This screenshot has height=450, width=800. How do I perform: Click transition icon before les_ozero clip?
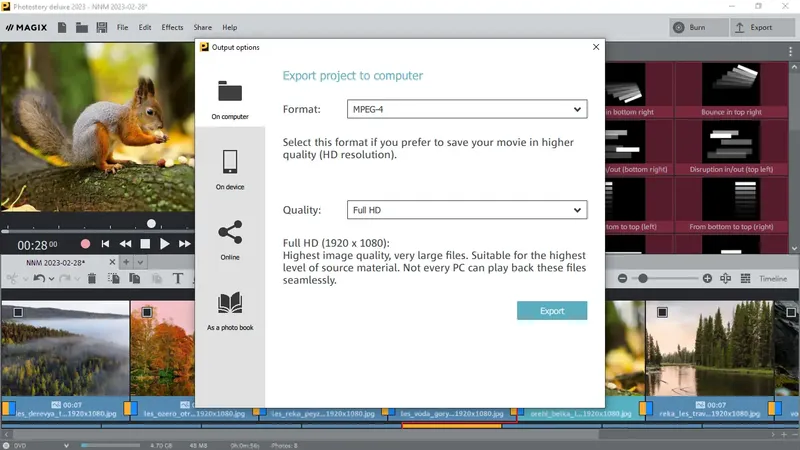click(131, 408)
